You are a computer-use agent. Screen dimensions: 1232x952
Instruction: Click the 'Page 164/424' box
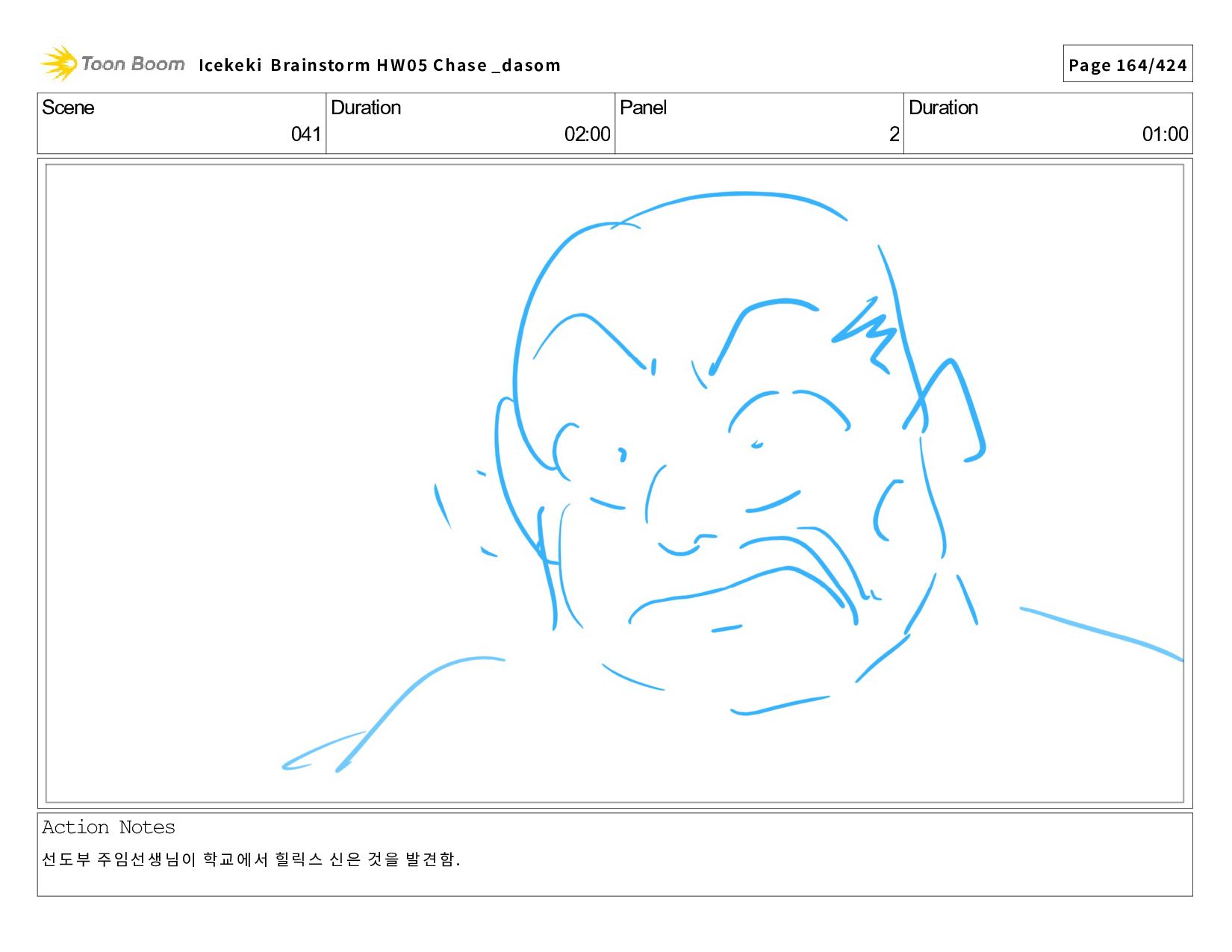click(x=1127, y=64)
